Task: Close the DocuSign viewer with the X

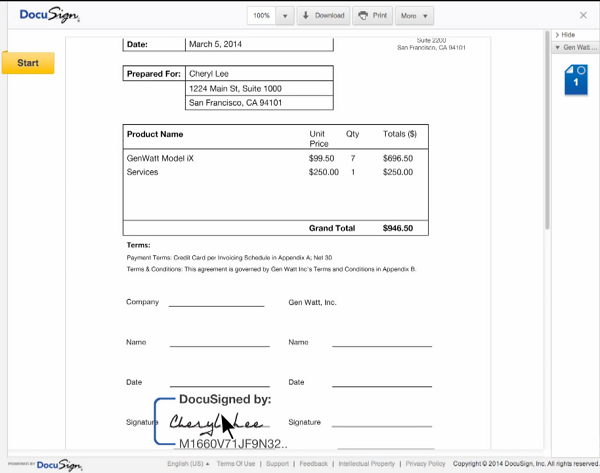Action: (x=583, y=15)
